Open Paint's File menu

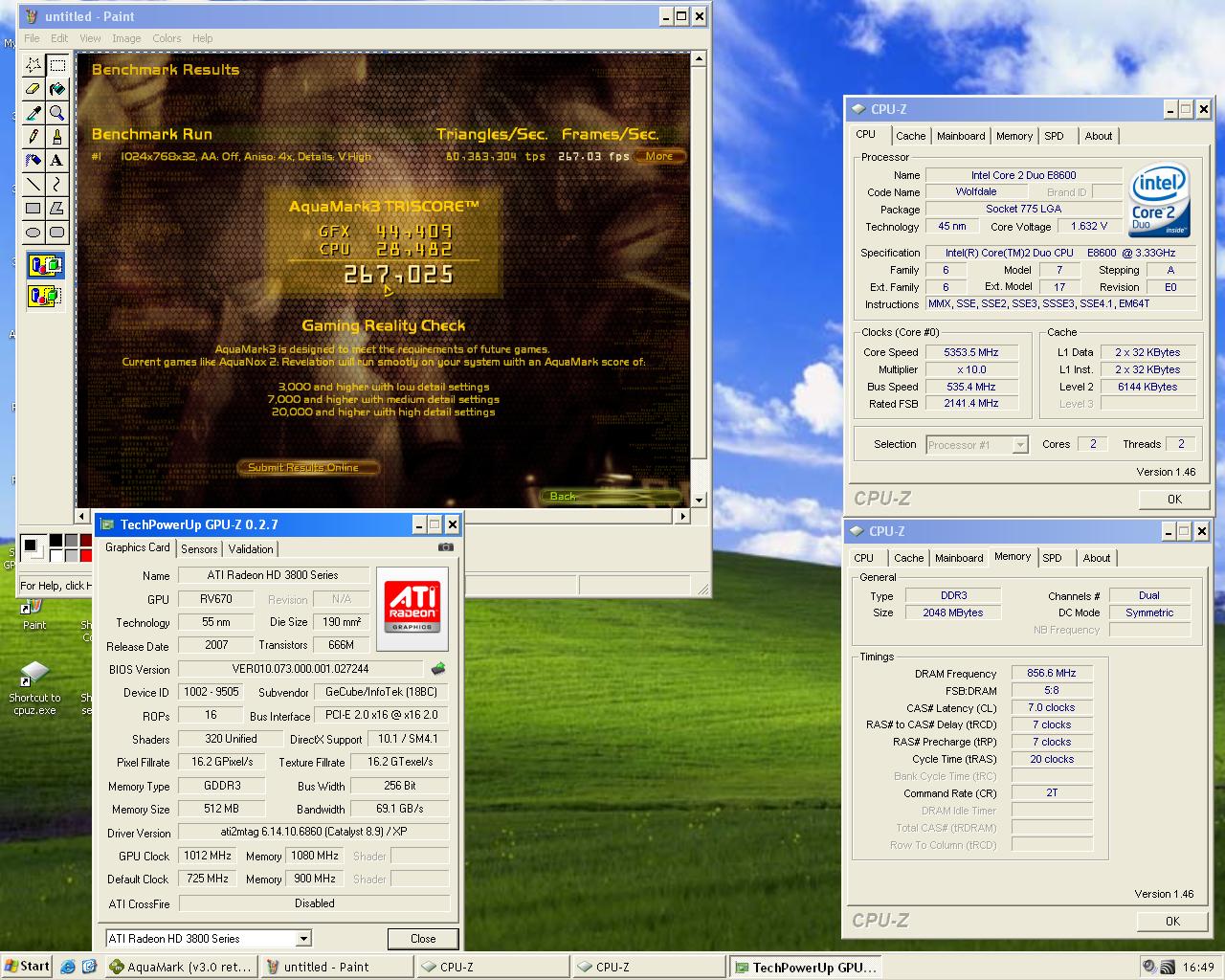tap(33, 38)
